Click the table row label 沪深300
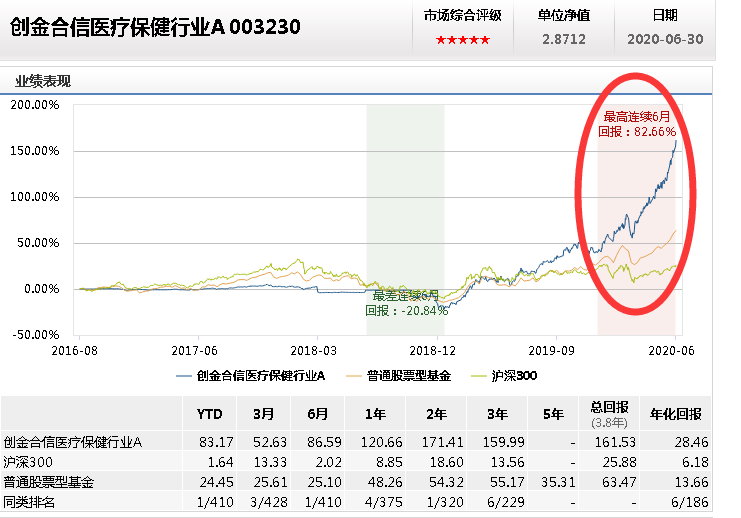Screen dimensions: 741x518 click(x=28, y=462)
